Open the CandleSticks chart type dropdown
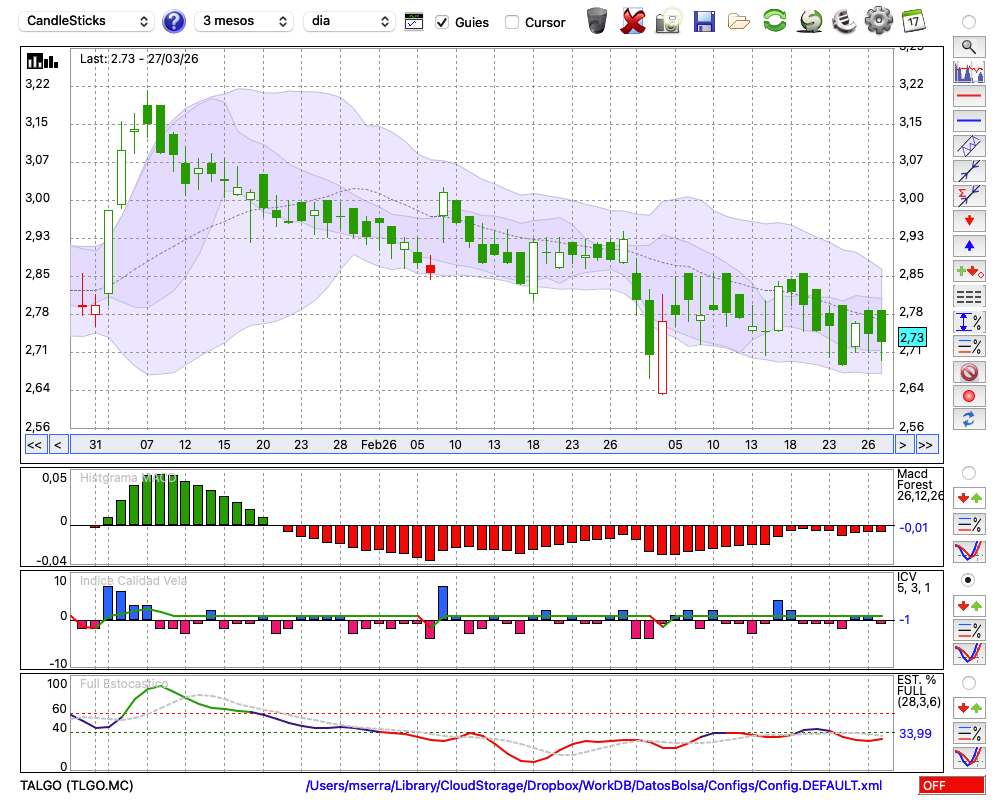This screenshot has height=800, width=1000. point(88,21)
